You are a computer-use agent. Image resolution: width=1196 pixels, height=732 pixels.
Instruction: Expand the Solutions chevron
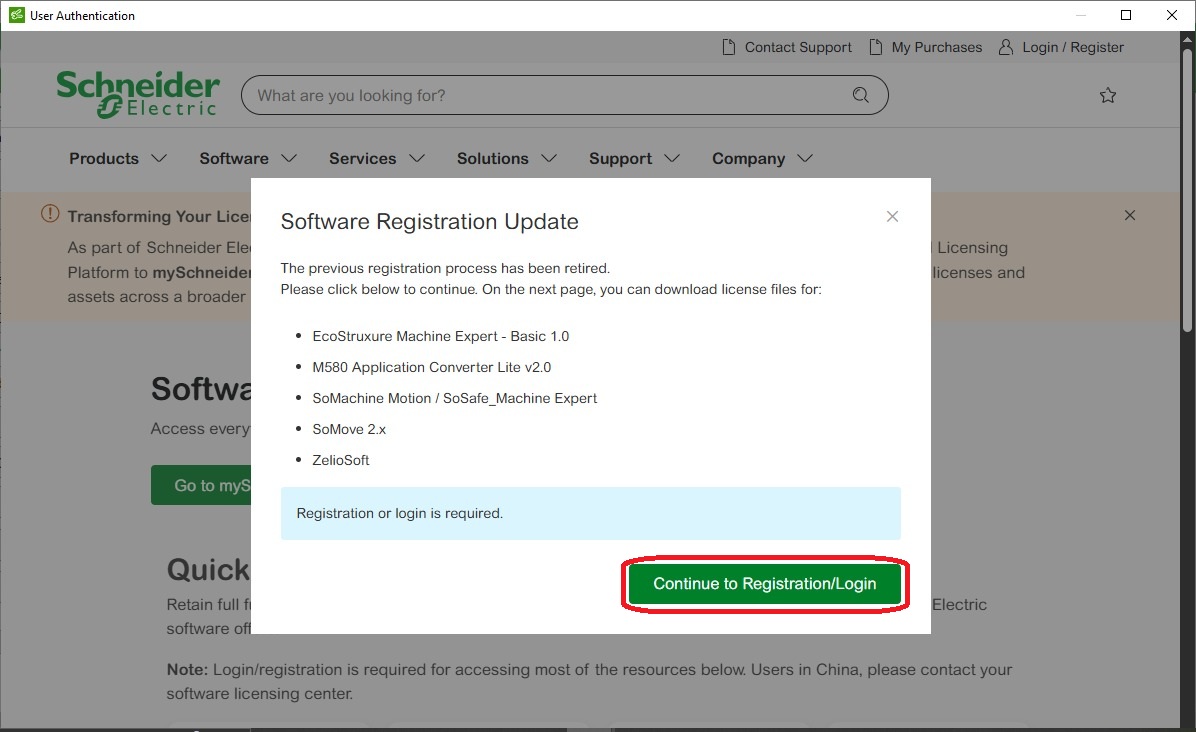pos(549,159)
